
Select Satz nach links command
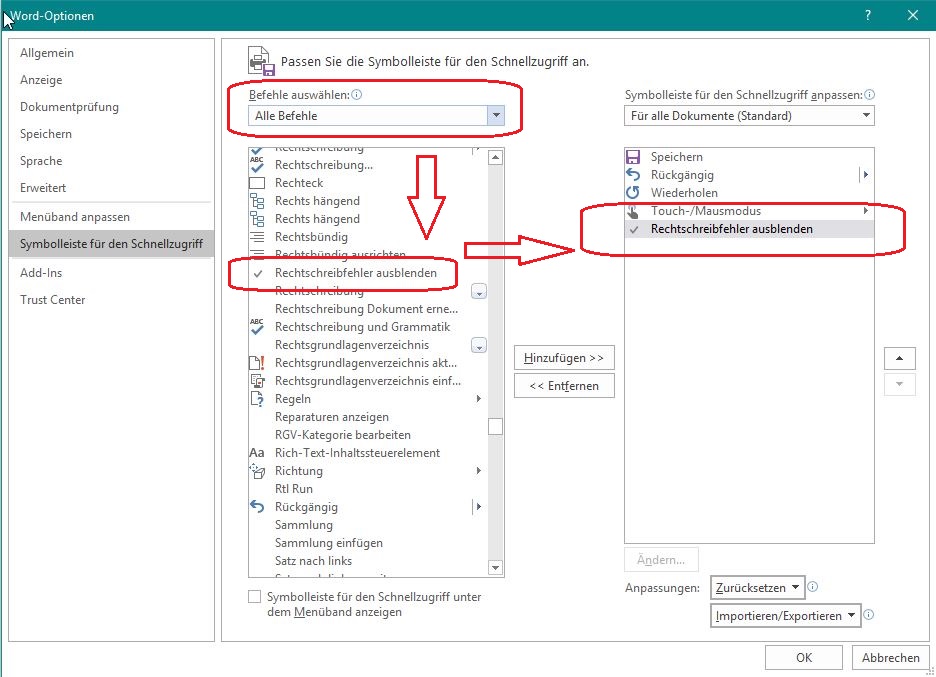(313, 561)
